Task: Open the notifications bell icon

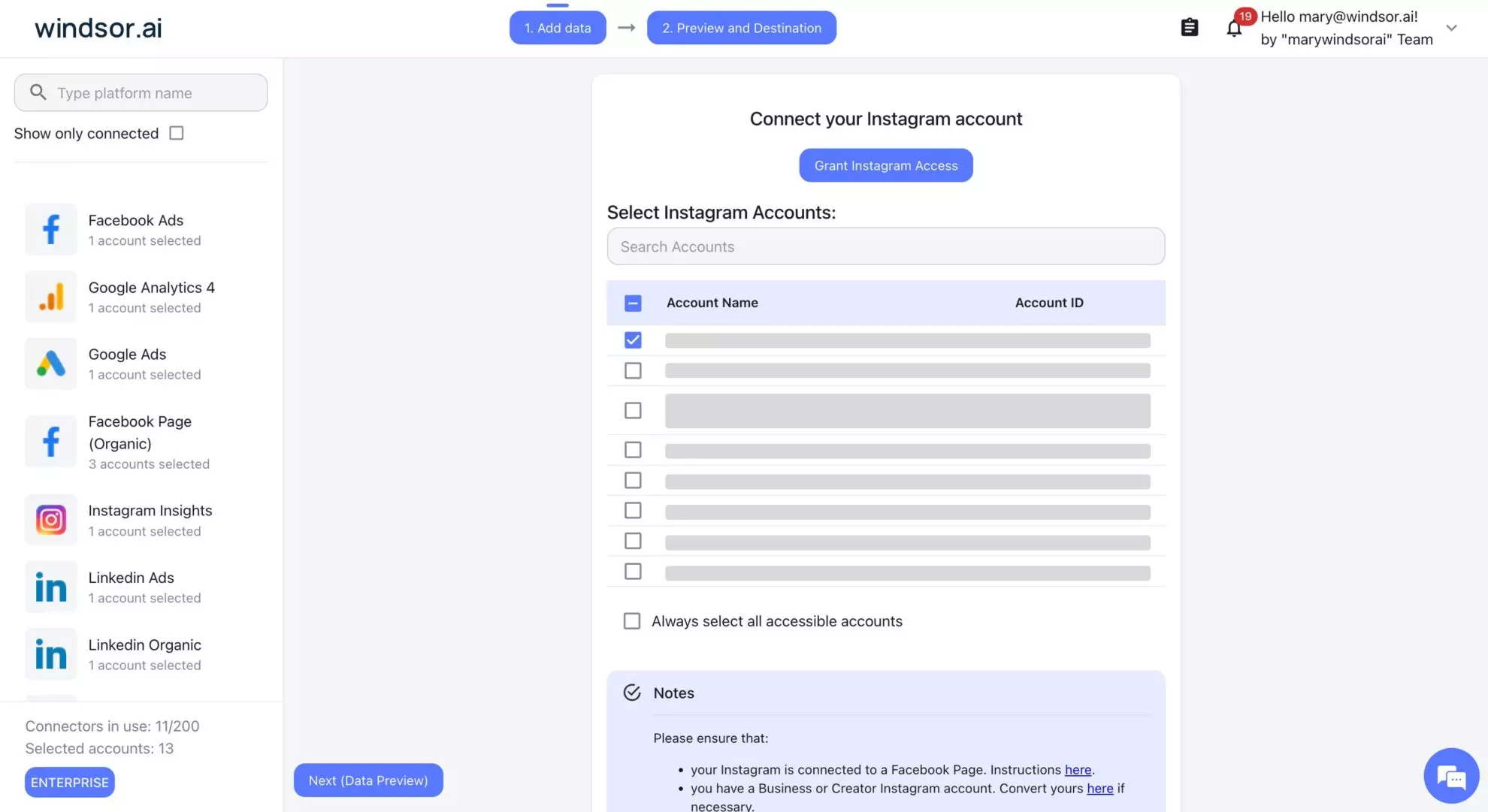Action: click(1233, 27)
